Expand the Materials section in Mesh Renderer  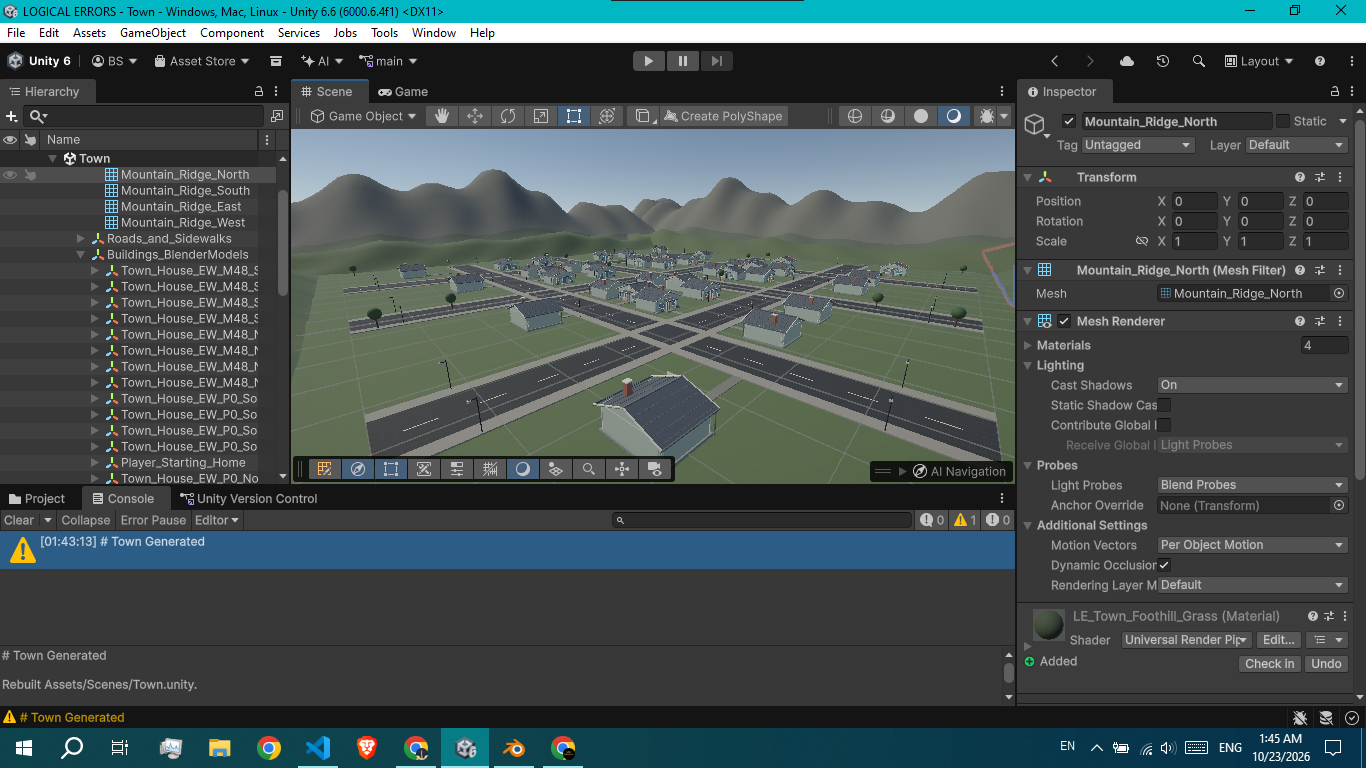click(1027, 345)
